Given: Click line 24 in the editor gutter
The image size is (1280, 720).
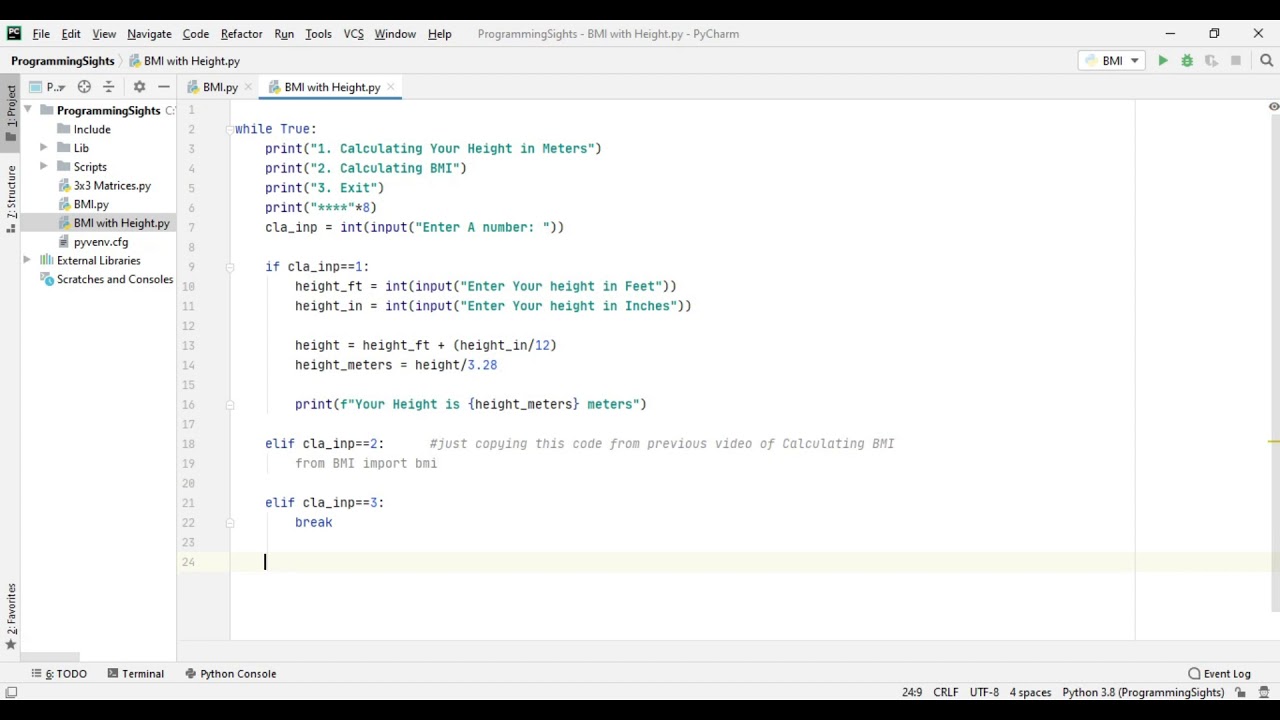Looking at the screenshot, I should (188, 562).
